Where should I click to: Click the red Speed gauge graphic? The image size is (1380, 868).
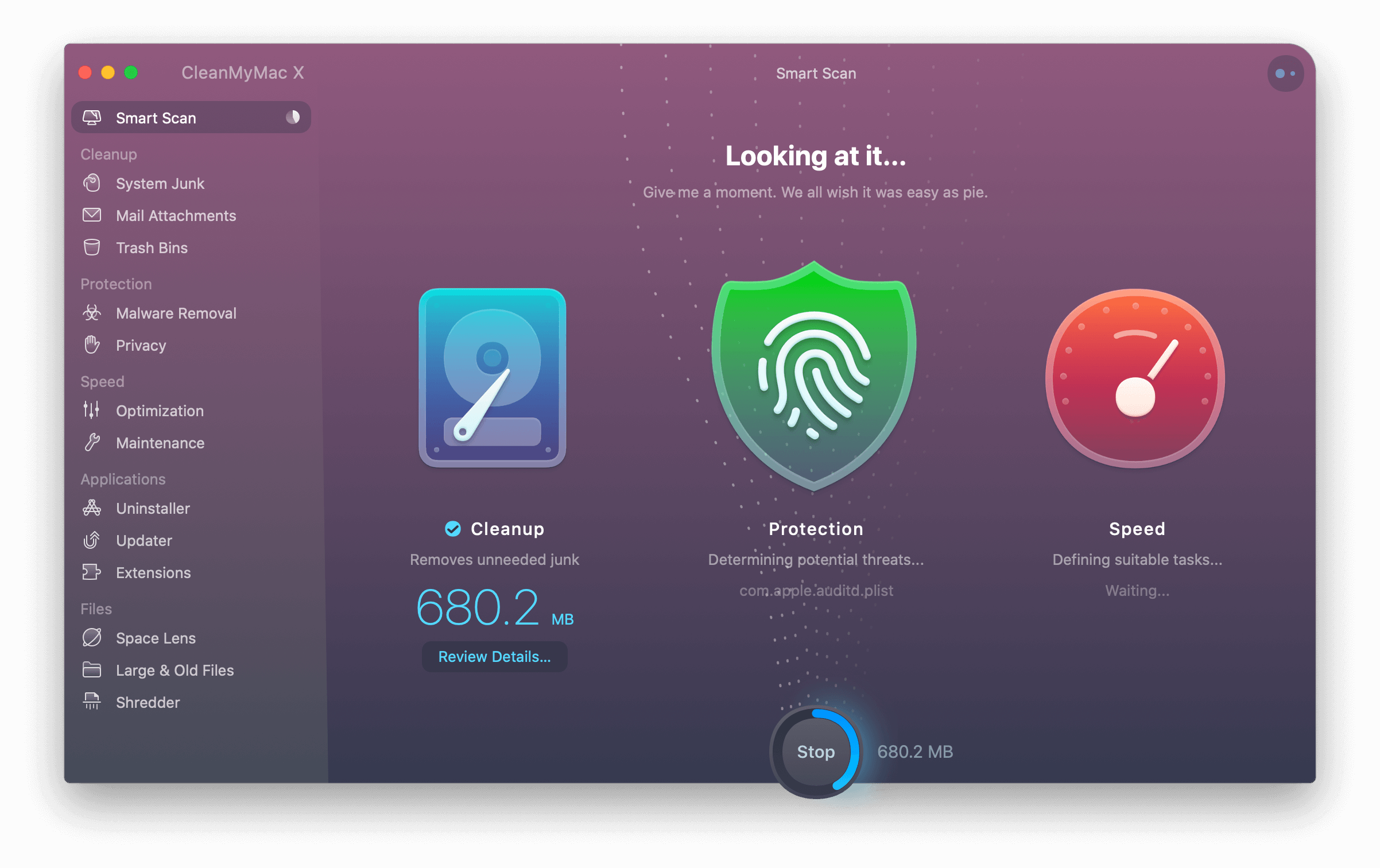pyautogui.click(x=1135, y=378)
